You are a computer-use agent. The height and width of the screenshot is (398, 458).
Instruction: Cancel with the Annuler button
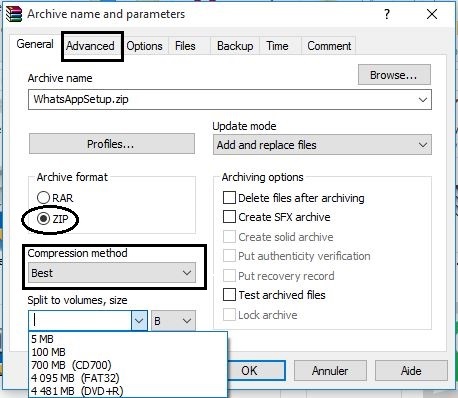tap(330, 371)
